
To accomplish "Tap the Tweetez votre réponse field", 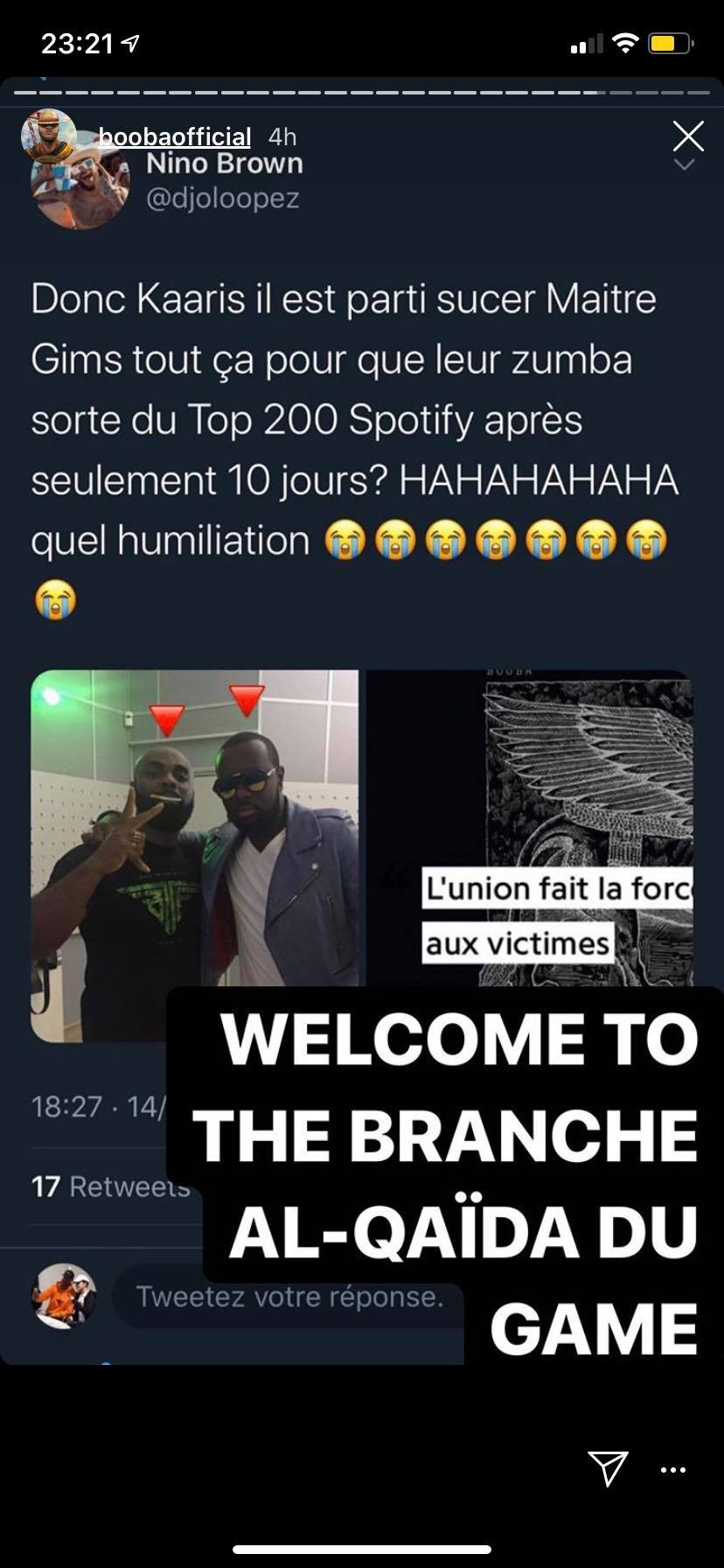I will point(289,1296).
